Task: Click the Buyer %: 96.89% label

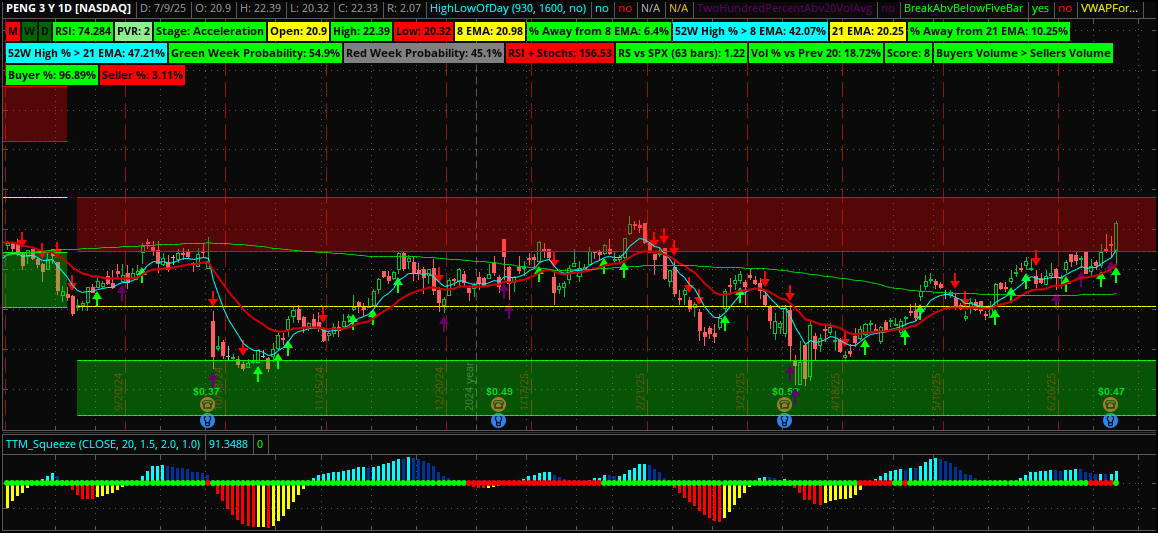Action: click(52, 75)
